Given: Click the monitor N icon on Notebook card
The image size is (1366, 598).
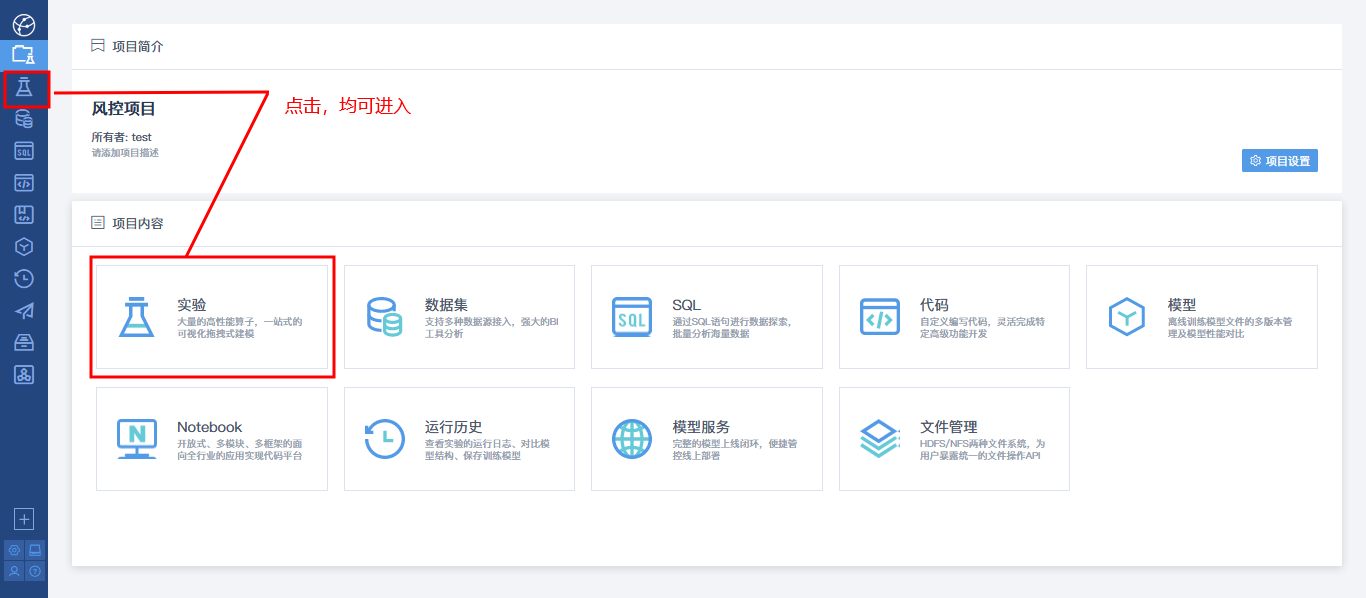Looking at the screenshot, I should tap(137, 439).
